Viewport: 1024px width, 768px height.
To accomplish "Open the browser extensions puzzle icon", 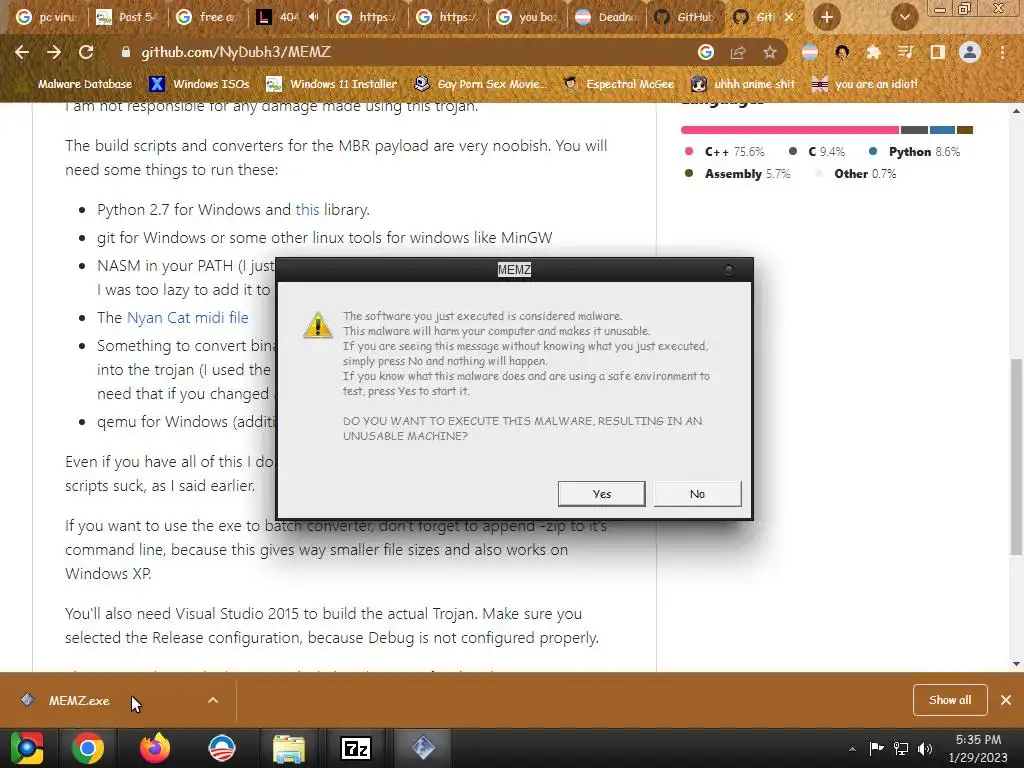I will pyautogui.click(x=873, y=52).
